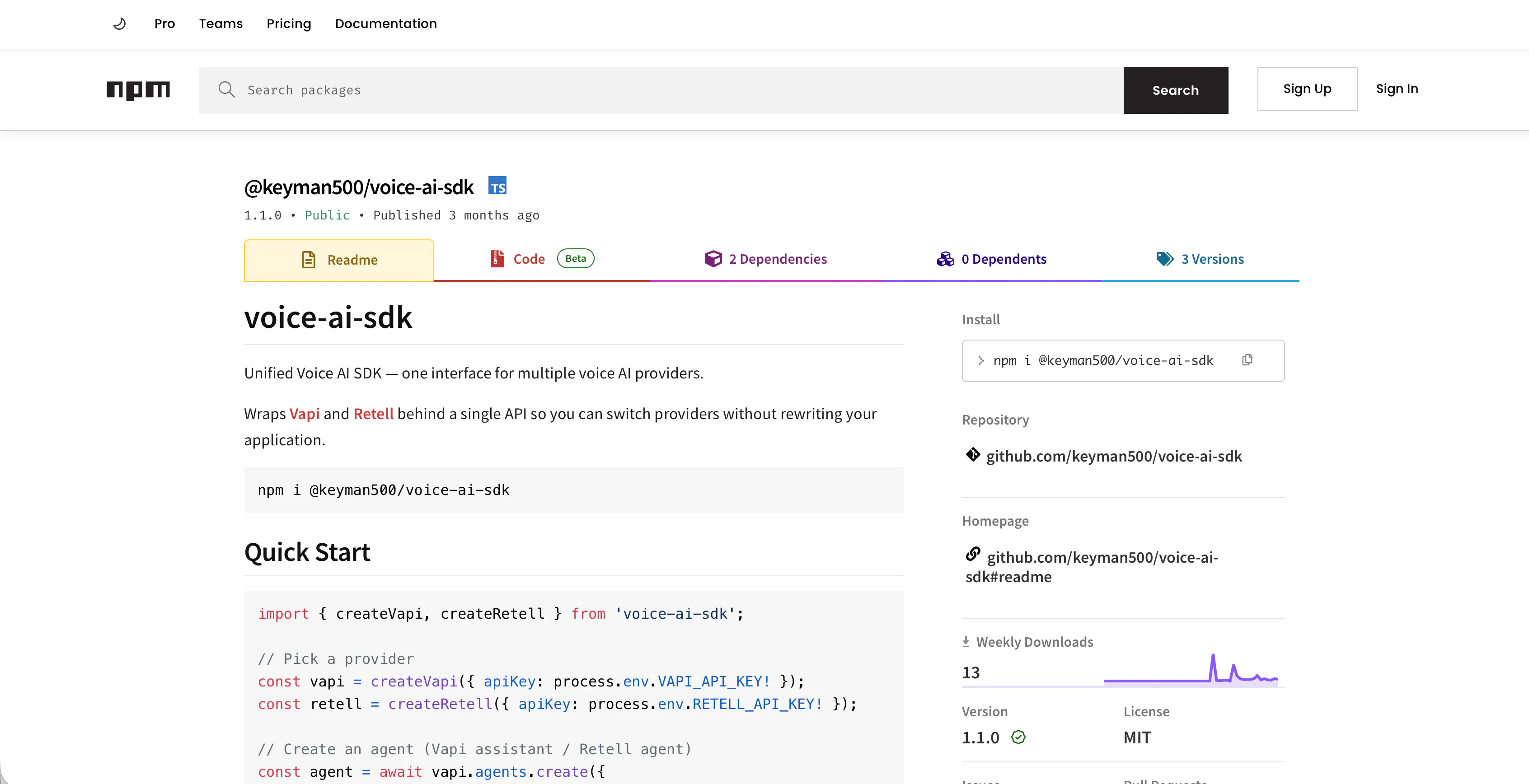
Task: Open the Homepage voice-ai-sdk#readme link
Action: click(1091, 566)
